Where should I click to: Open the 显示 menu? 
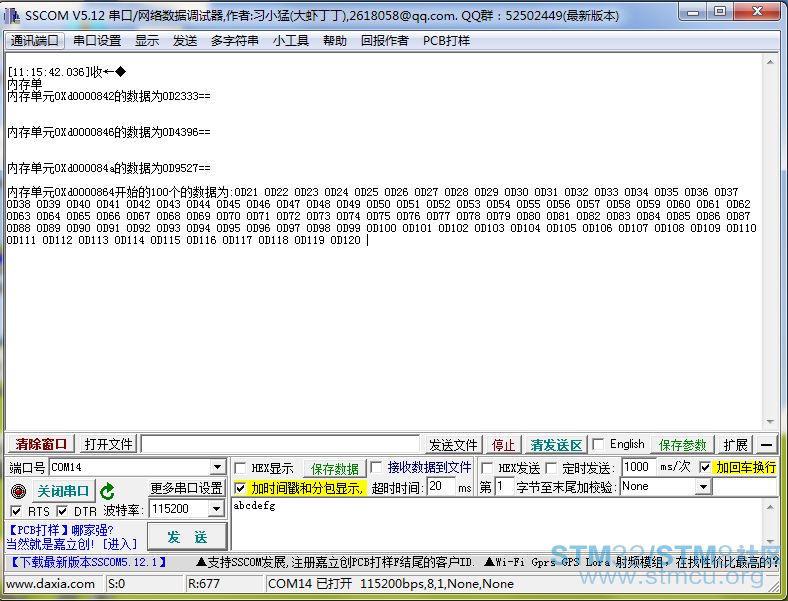click(147, 41)
